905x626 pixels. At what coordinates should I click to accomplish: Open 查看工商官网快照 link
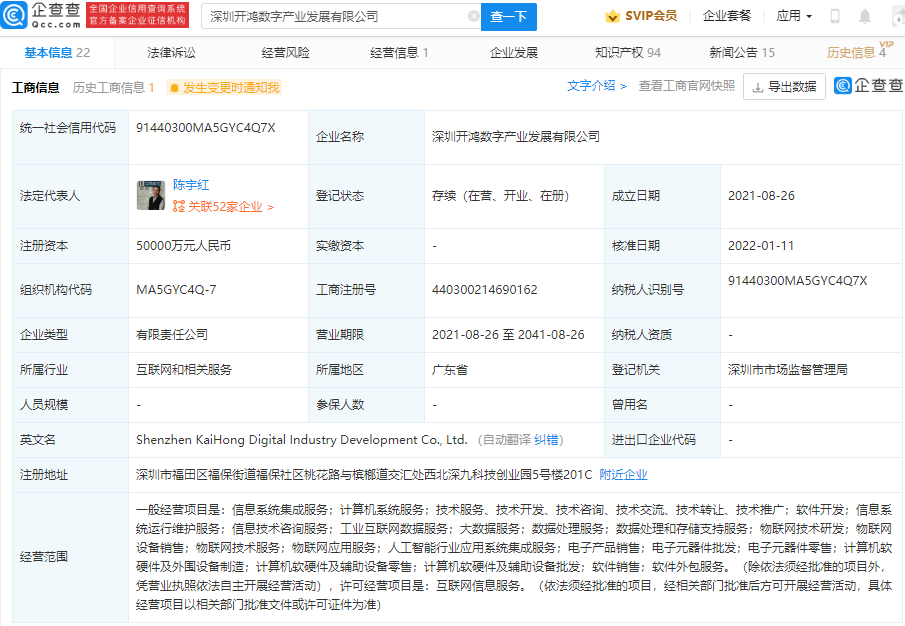[x=686, y=86]
